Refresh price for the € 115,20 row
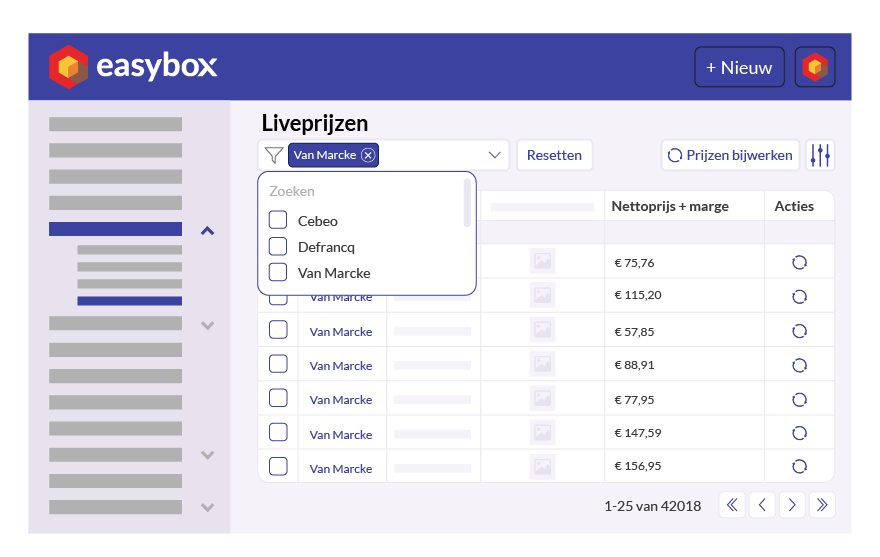The image size is (880, 557). click(799, 296)
